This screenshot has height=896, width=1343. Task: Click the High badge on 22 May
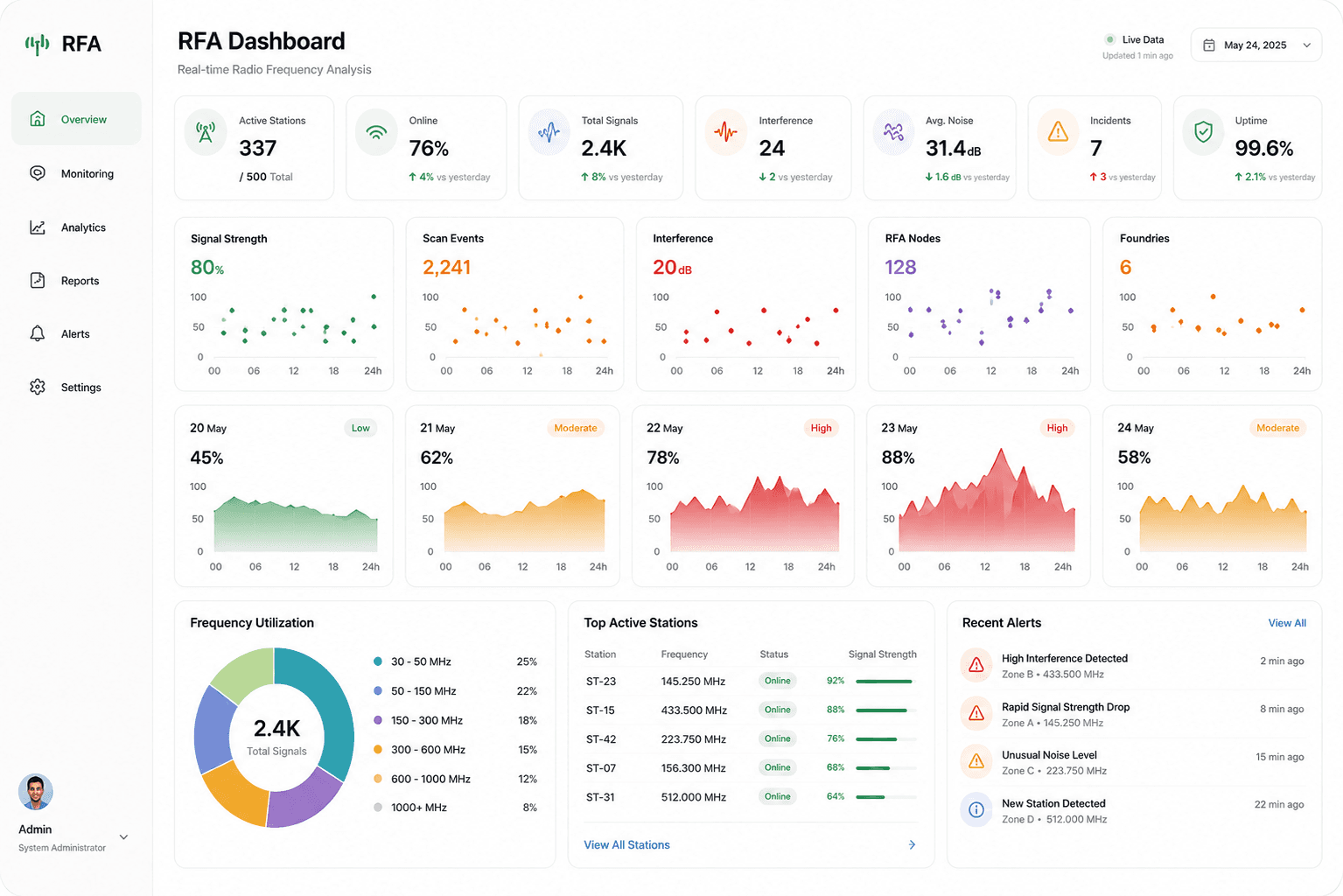821,428
